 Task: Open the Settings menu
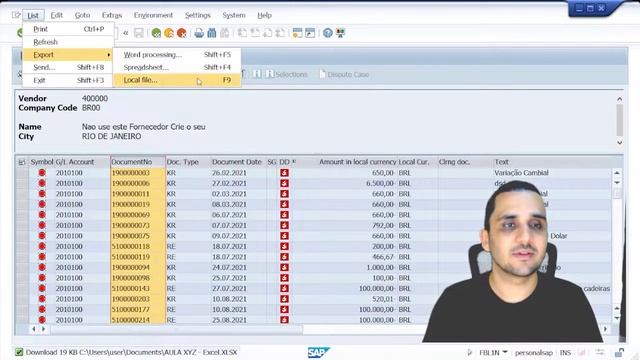[x=198, y=16]
